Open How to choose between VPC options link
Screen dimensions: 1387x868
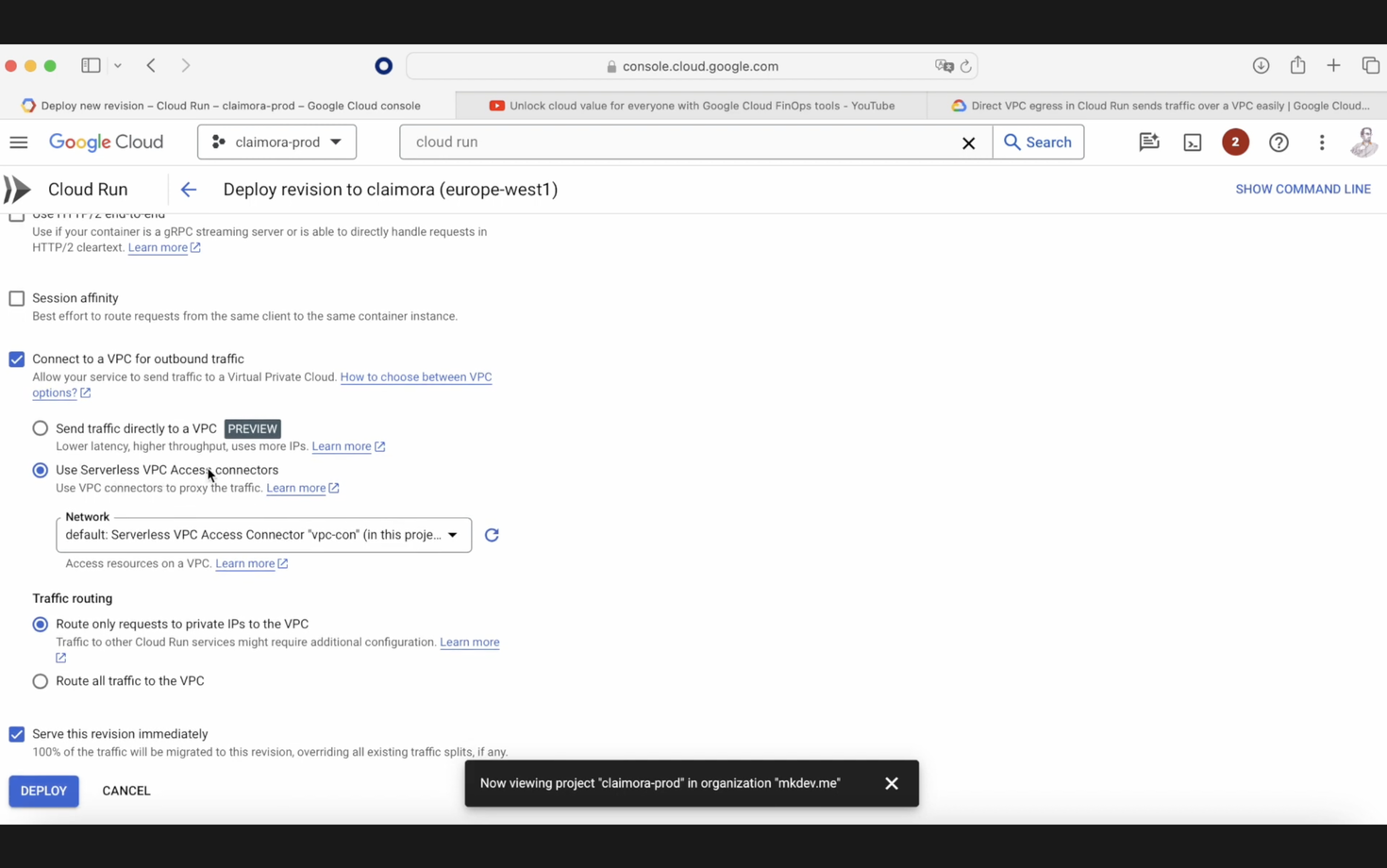pyautogui.click(x=416, y=377)
